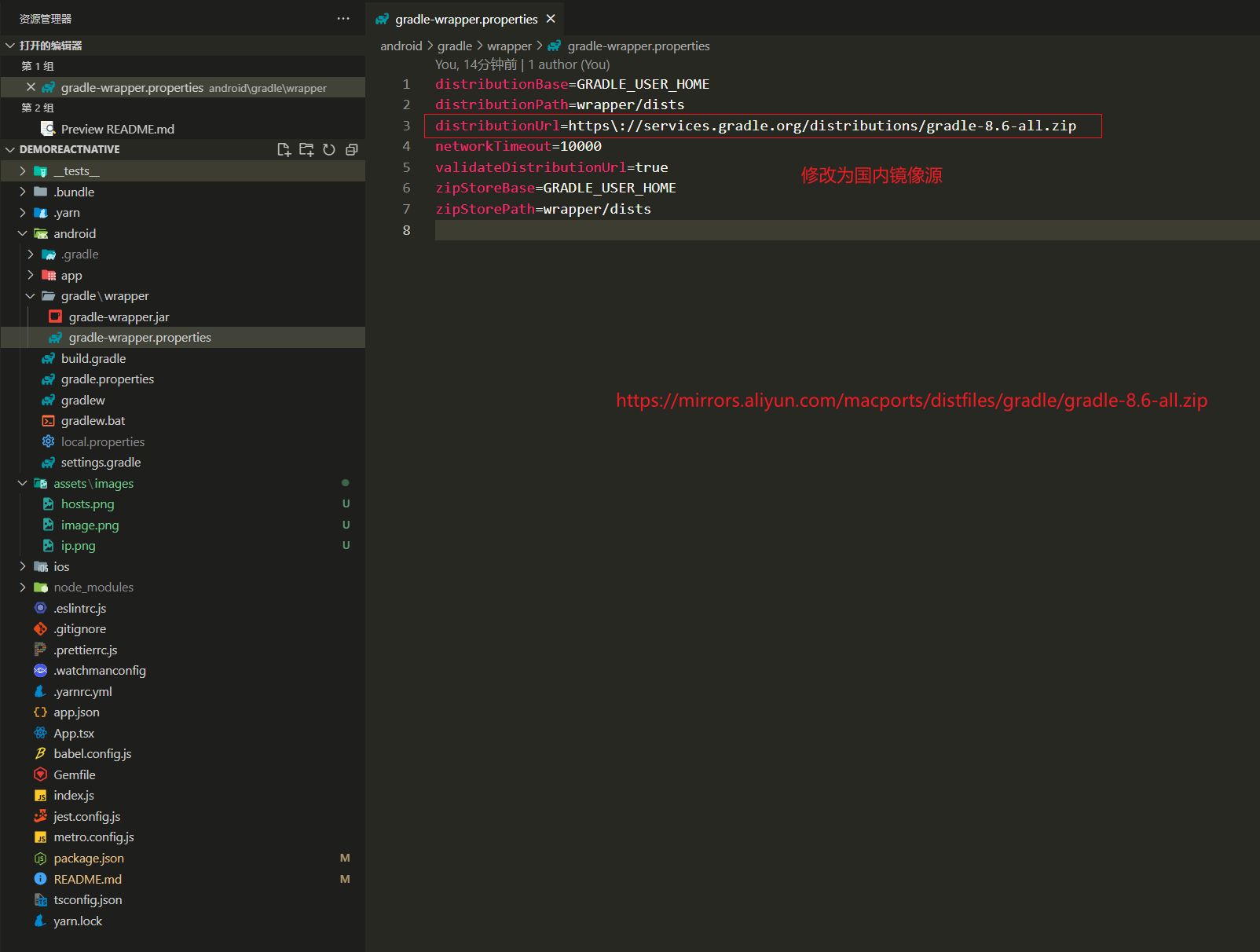Click the .yarnrc.yml yarn icon
This screenshot has height=952, width=1260.
(x=41, y=691)
